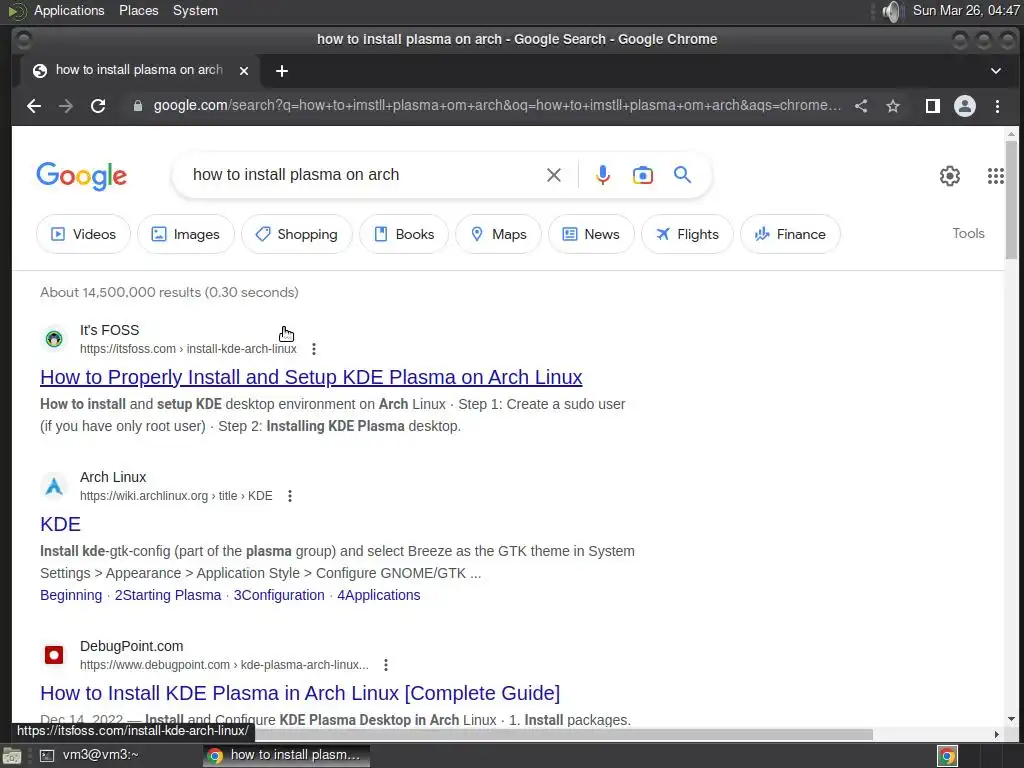The height and width of the screenshot is (768, 1024).
Task: Open the Chrome profile avatar
Action: pyautogui.click(x=965, y=106)
